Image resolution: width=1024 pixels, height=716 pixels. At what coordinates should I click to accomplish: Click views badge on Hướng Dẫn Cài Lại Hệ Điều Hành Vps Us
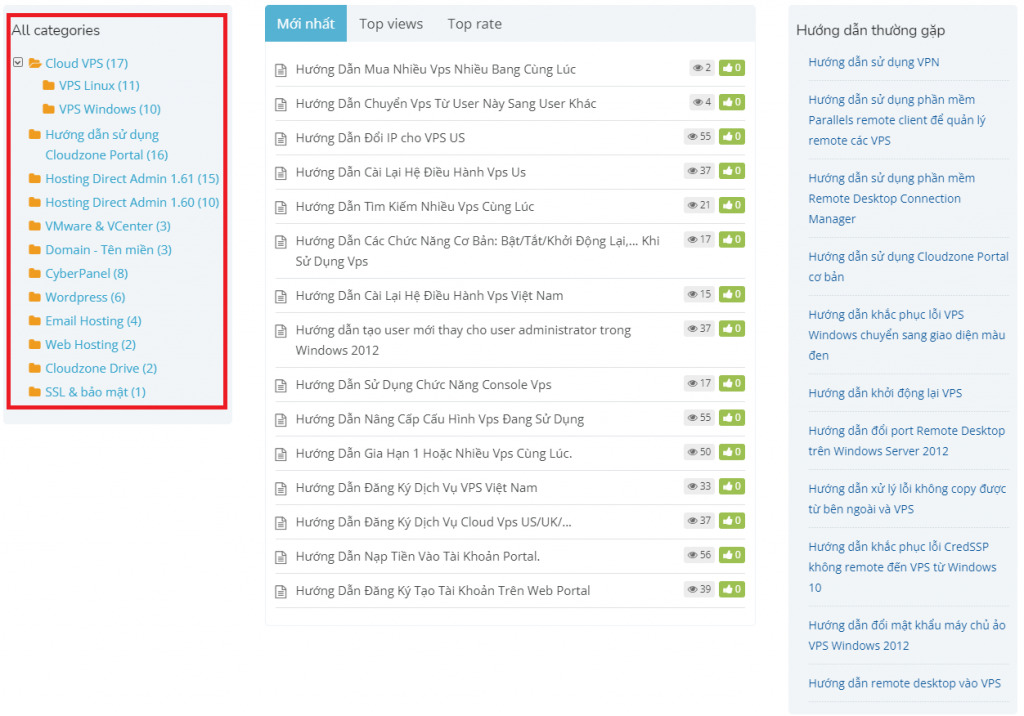pyautogui.click(x=699, y=171)
